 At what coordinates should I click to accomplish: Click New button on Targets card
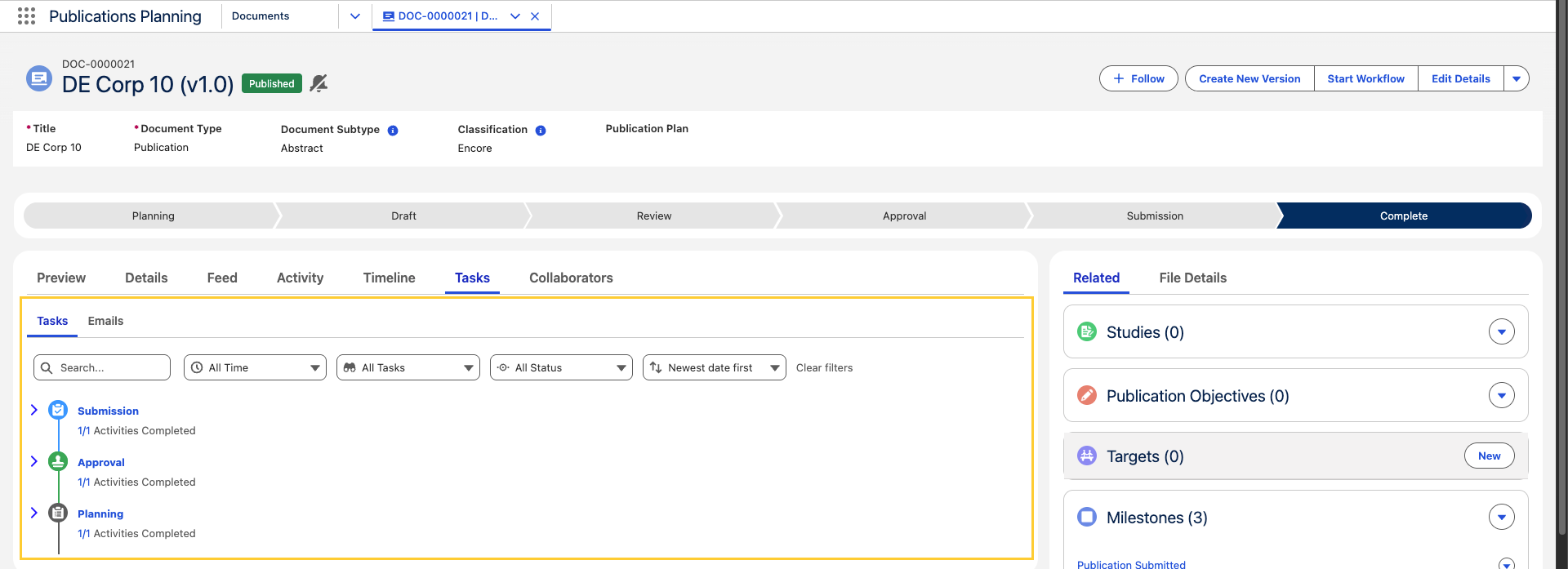[1489, 456]
